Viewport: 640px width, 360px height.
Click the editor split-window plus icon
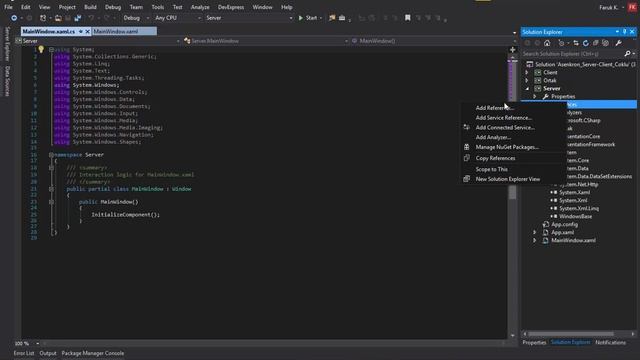[x=513, y=50]
